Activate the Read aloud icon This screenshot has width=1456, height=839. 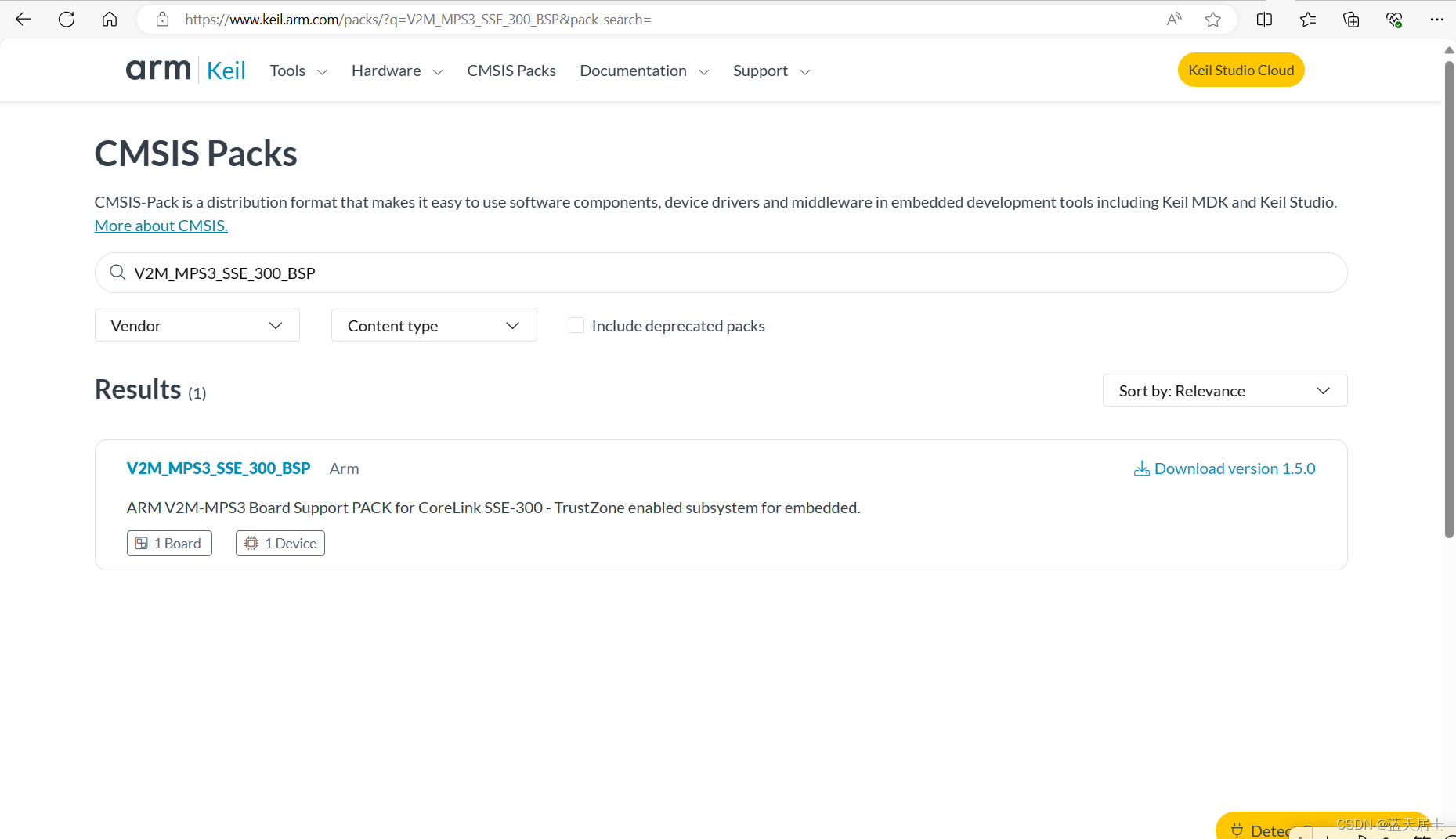(1173, 20)
